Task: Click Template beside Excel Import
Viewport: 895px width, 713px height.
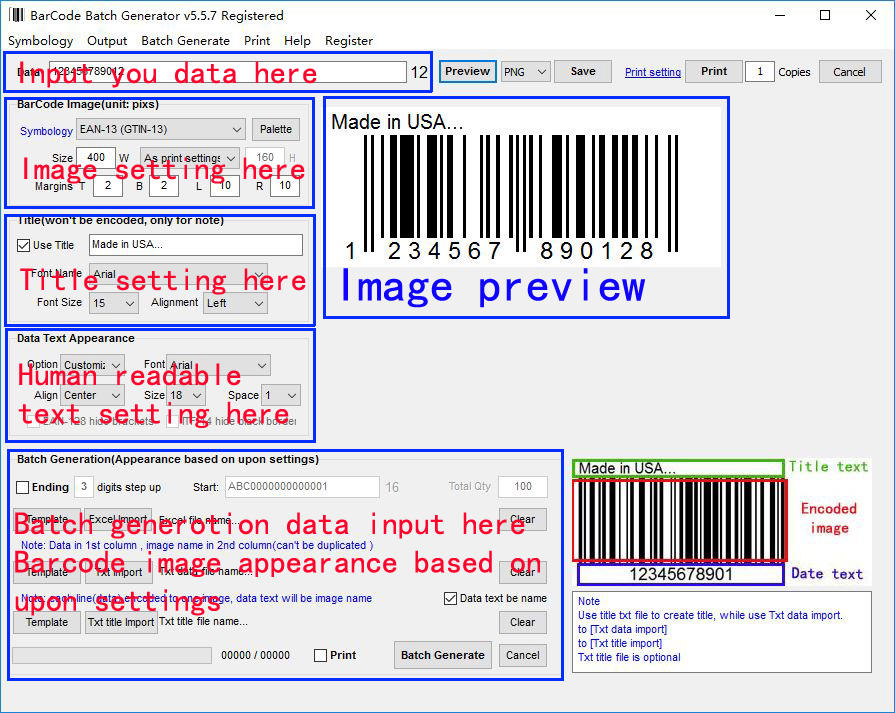Action: click(x=47, y=519)
